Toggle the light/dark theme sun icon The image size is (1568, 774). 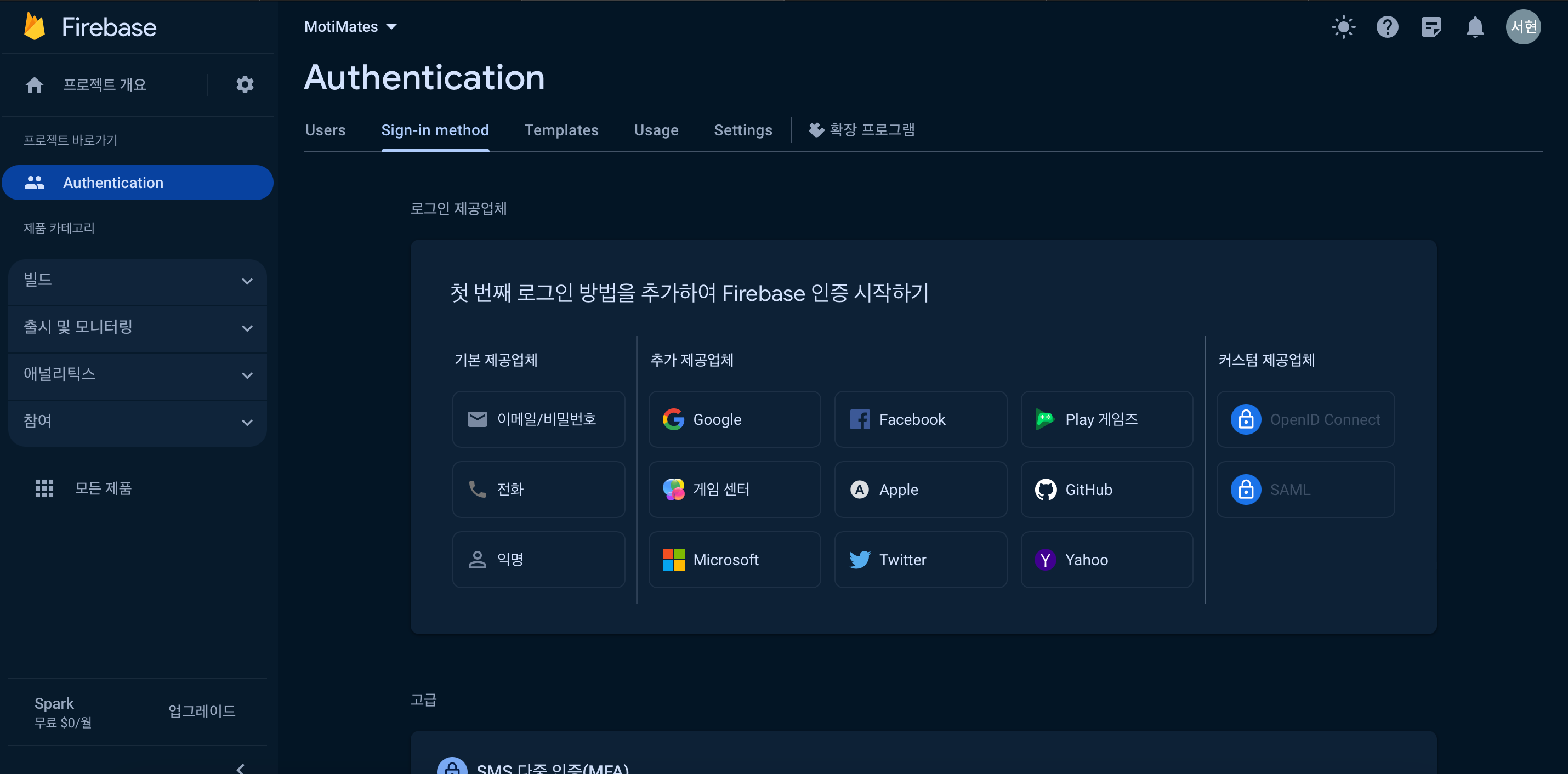[1343, 27]
